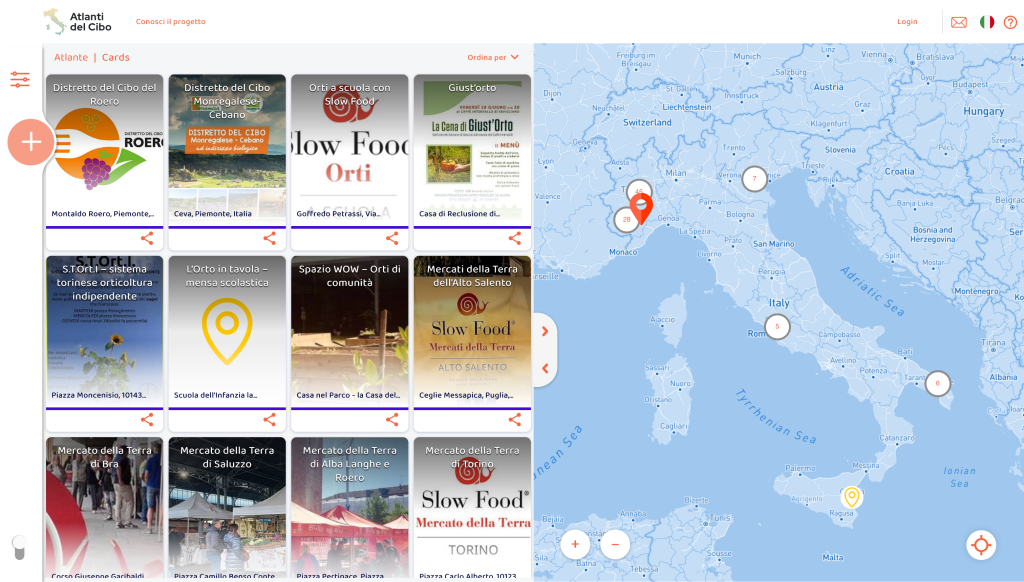This screenshot has width=1024, height=582.
Task: Open the cluster of 45 near Turin
Action: [x=639, y=189]
